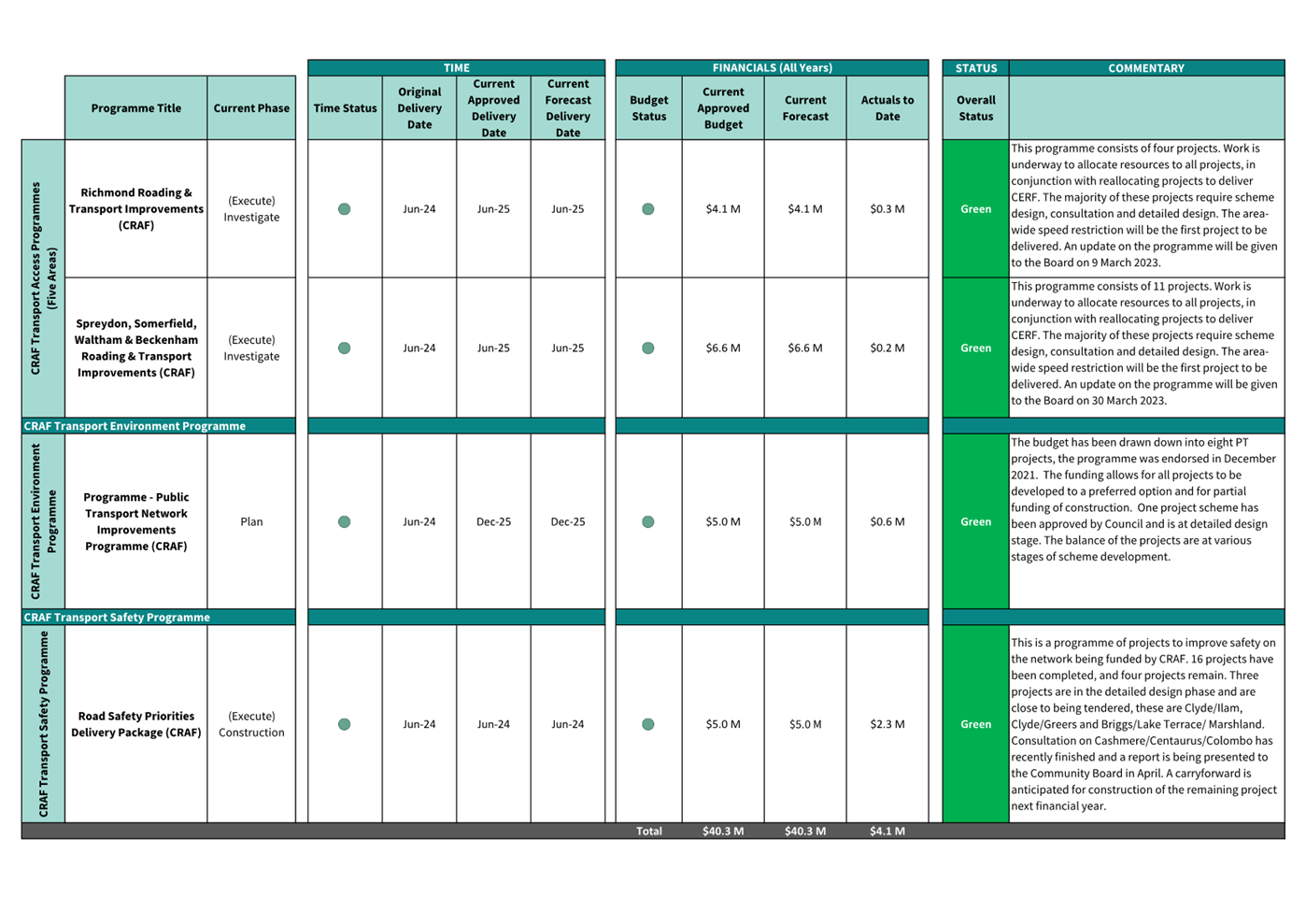This screenshot has height=924, width=1306.
Task: Click the $4.1 M approved budget for Richmond
Action: [723, 209]
